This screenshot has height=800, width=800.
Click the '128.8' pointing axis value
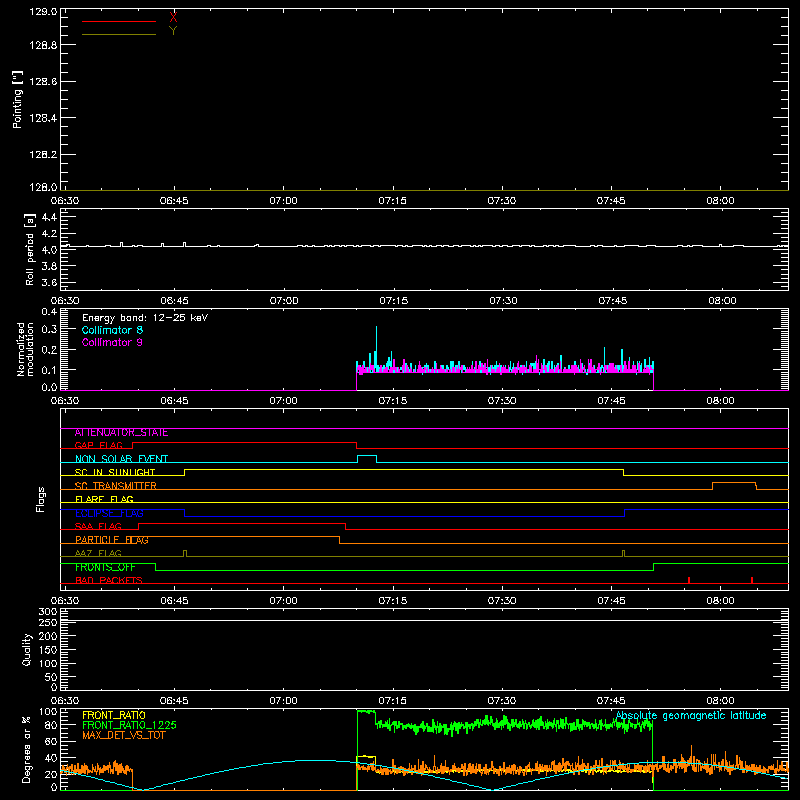click(43, 45)
